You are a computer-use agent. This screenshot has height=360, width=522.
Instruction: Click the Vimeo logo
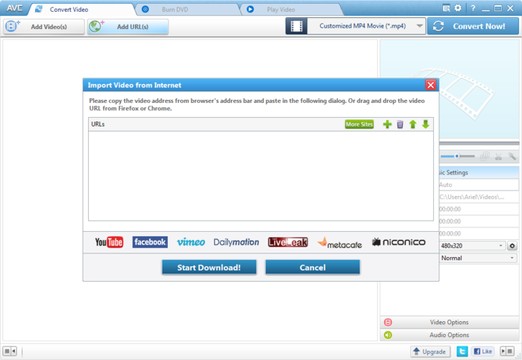coord(191,242)
